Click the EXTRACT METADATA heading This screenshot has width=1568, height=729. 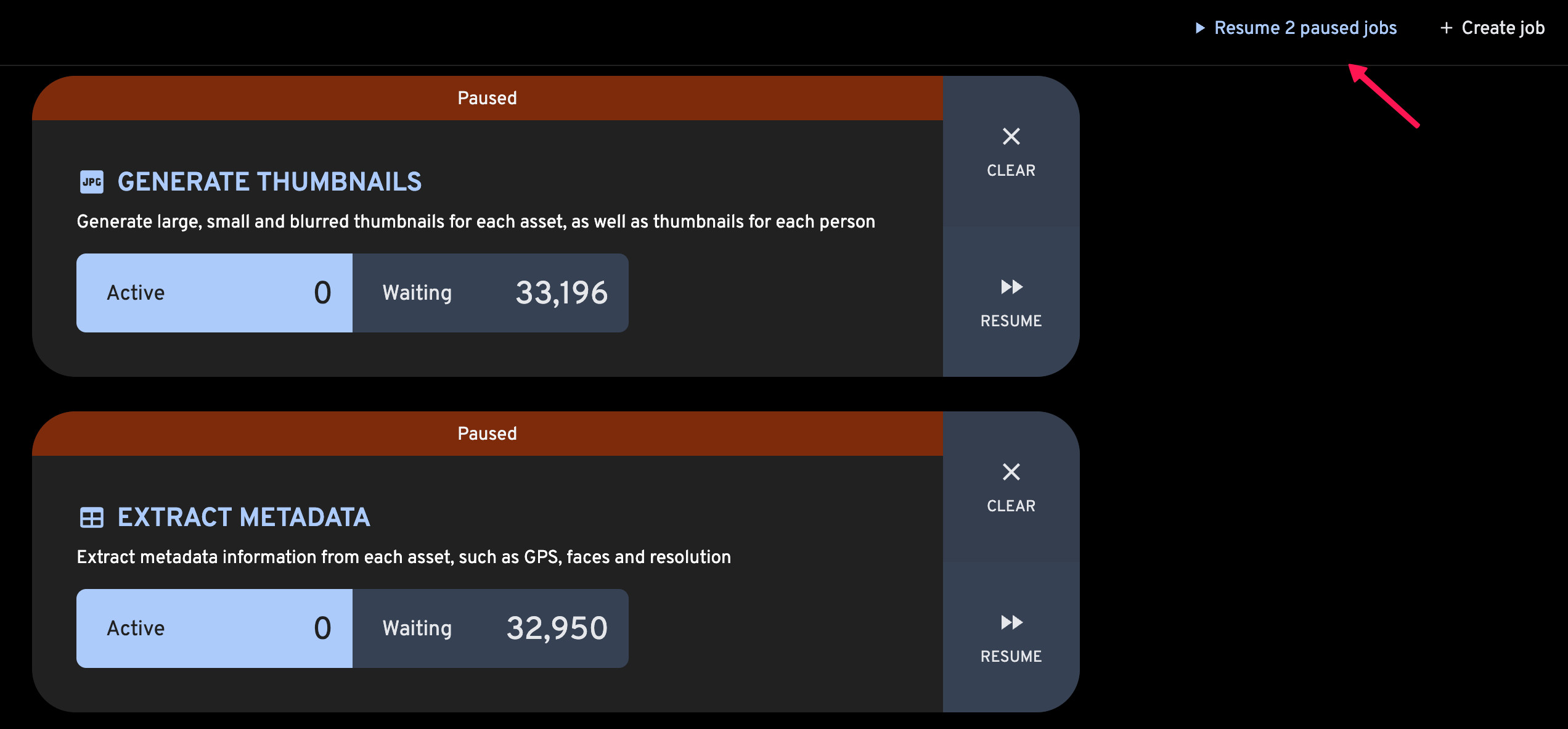(243, 517)
